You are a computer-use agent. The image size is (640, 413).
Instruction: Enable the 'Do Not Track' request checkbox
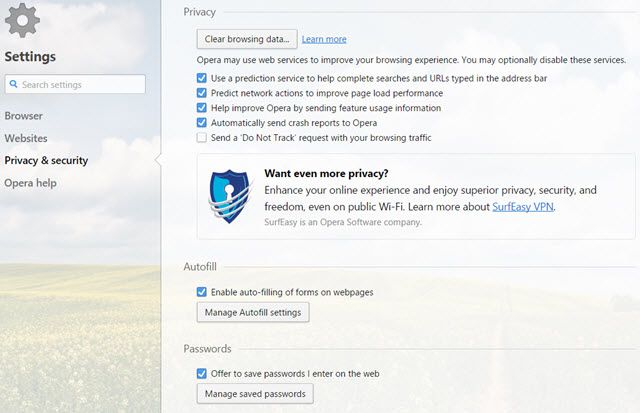coord(203,138)
